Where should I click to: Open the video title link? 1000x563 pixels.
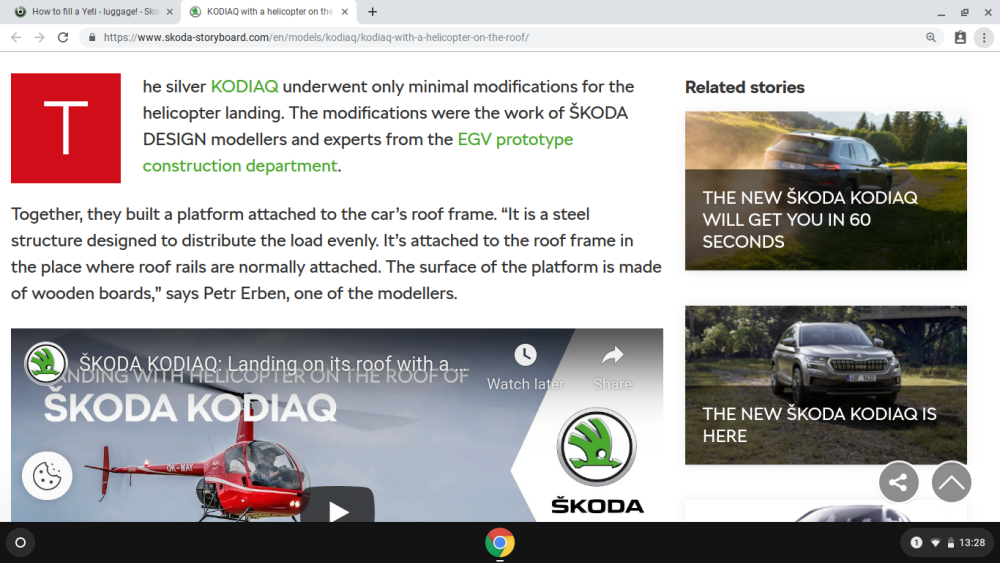pyautogui.click(x=274, y=363)
